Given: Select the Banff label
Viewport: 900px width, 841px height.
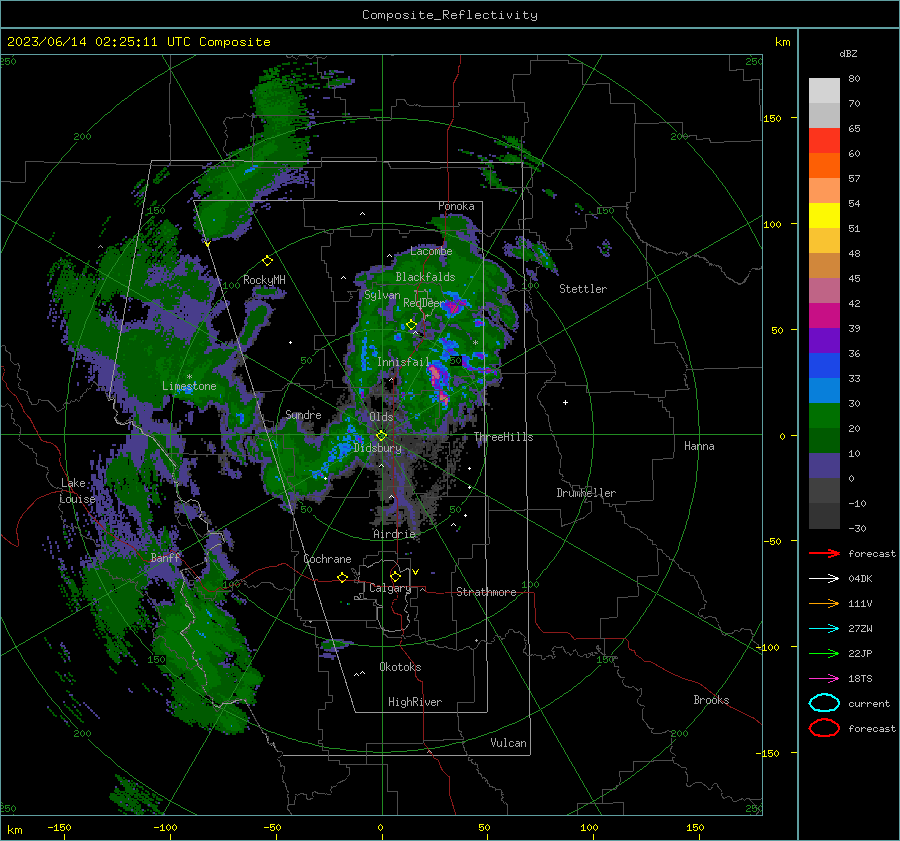Looking at the screenshot, I should point(165,557).
